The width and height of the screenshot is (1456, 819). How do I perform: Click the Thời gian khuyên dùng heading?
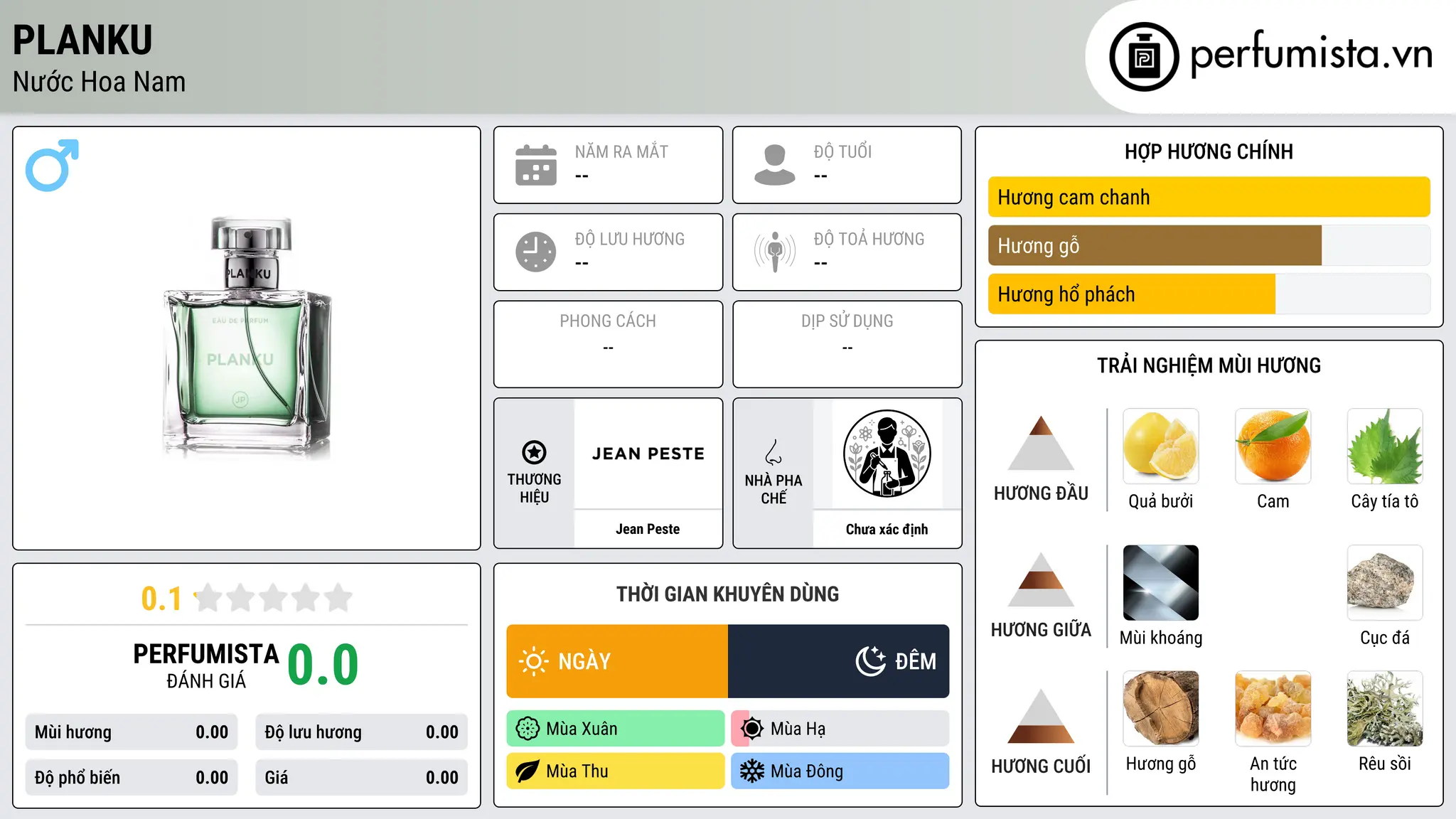(x=728, y=594)
